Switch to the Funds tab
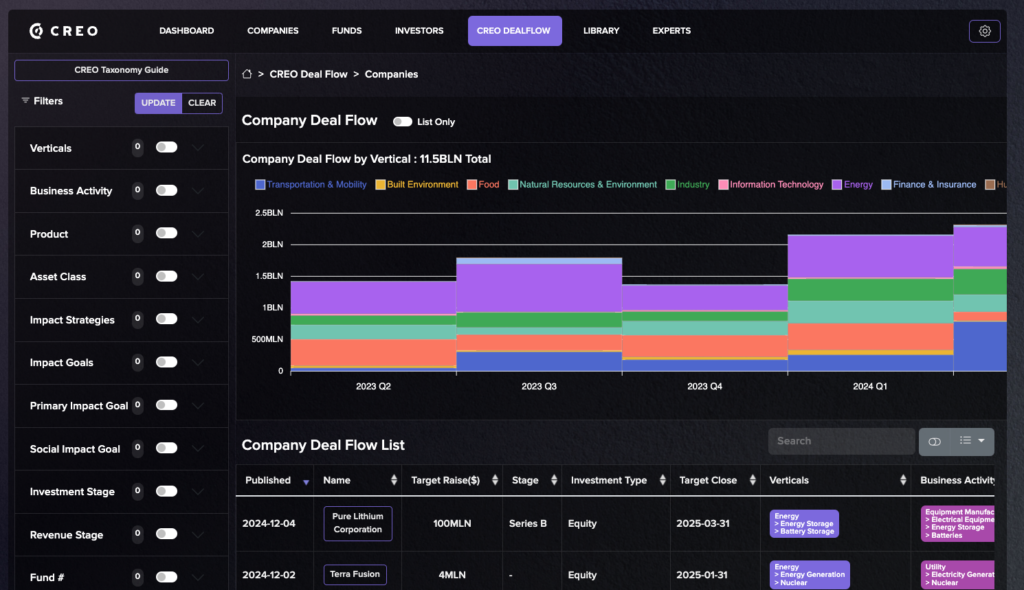 346,31
